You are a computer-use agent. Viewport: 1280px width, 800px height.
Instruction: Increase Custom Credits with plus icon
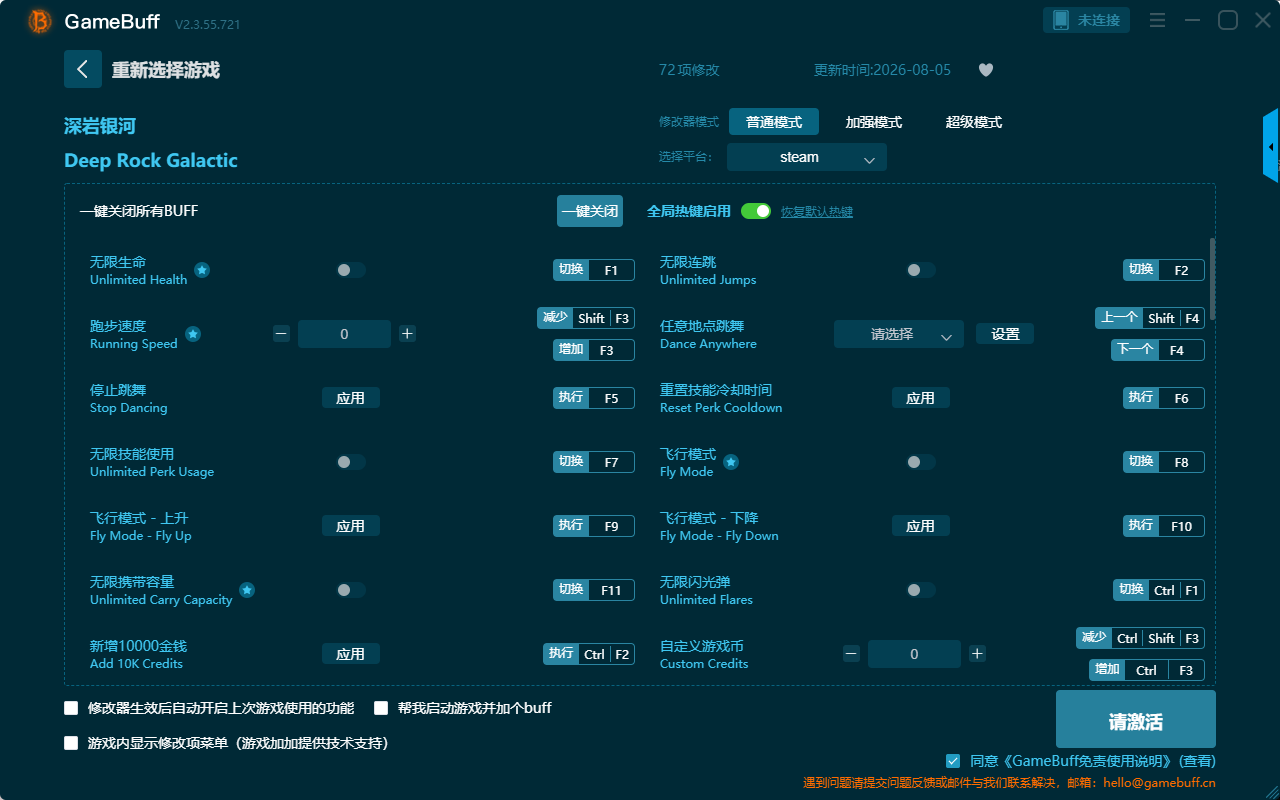coord(977,654)
